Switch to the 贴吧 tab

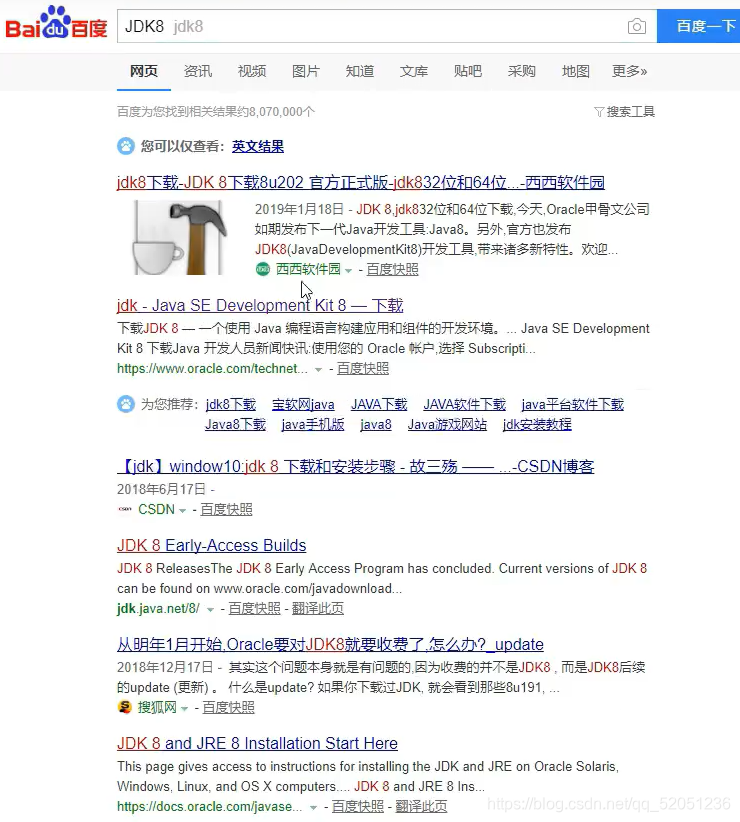click(467, 71)
